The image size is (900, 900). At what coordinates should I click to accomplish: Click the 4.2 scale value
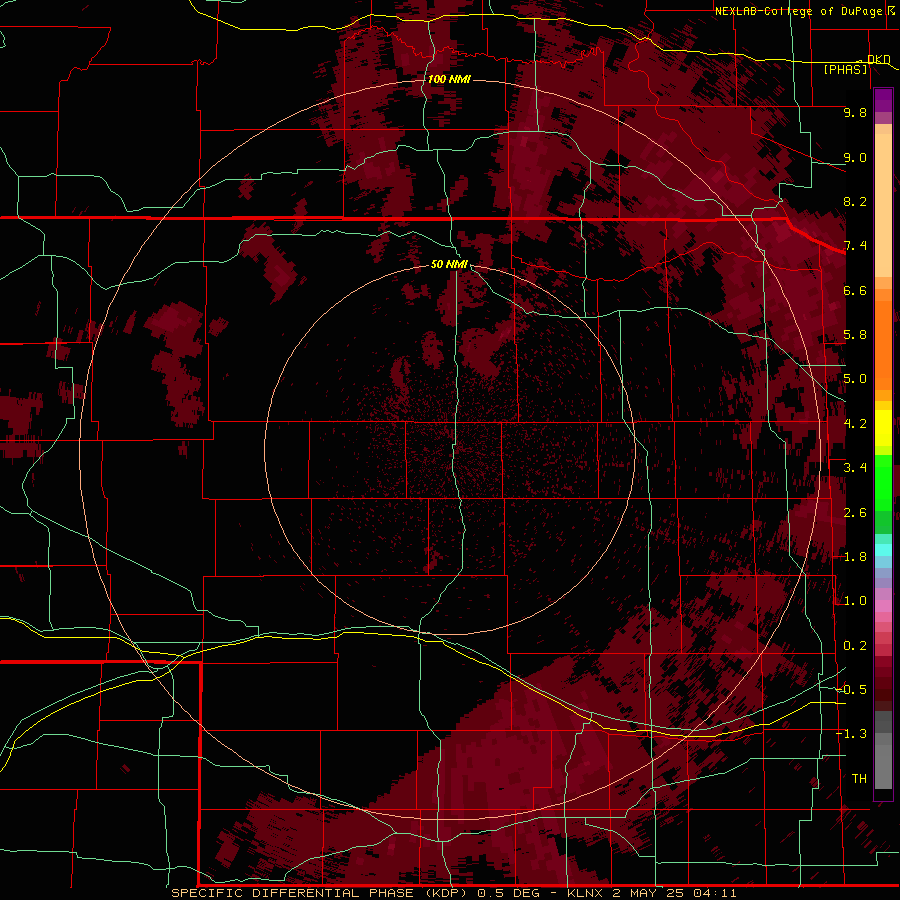[855, 424]
